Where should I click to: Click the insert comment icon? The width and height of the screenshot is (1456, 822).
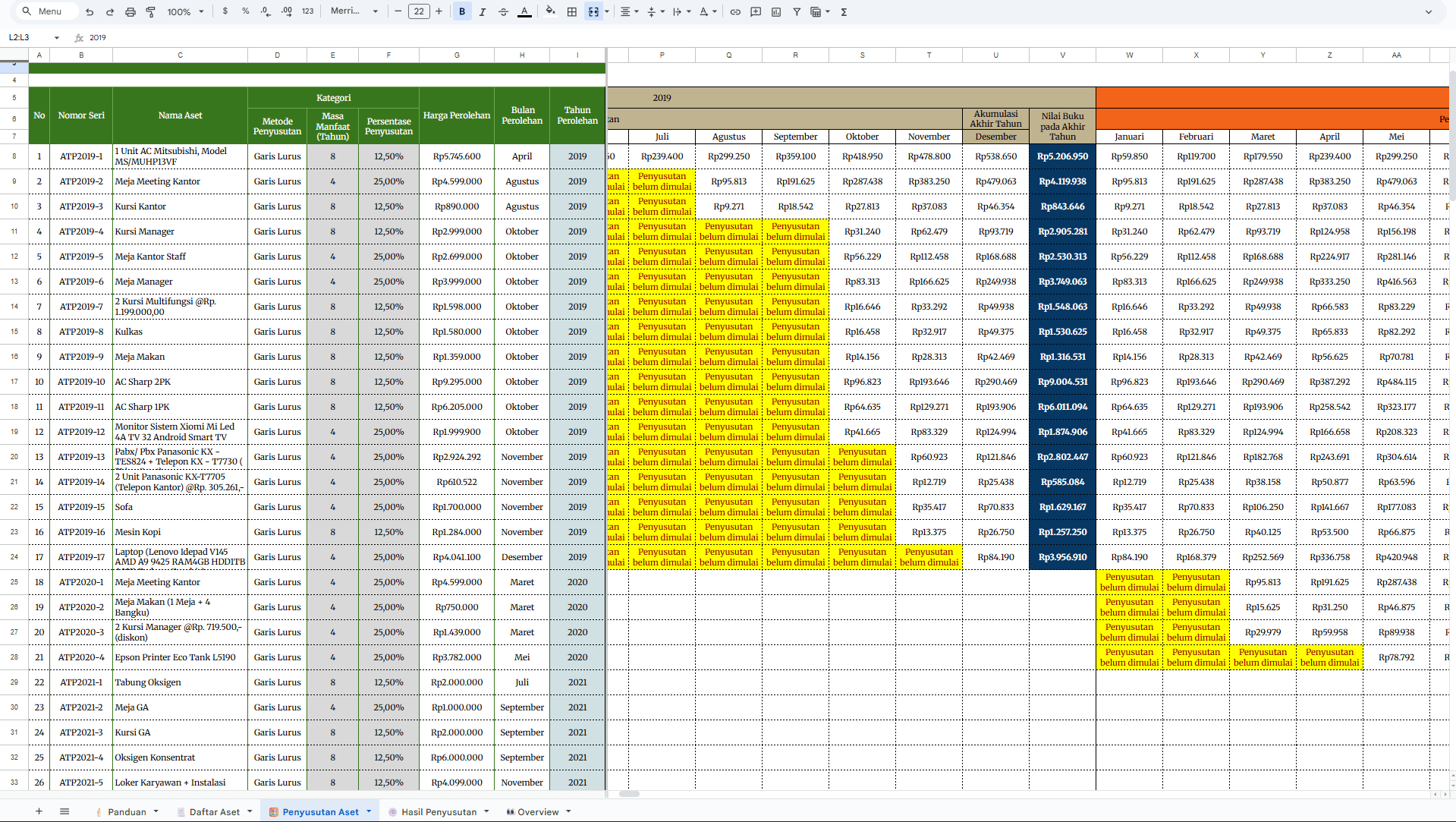pyautogui.click(x=756, y=12)
